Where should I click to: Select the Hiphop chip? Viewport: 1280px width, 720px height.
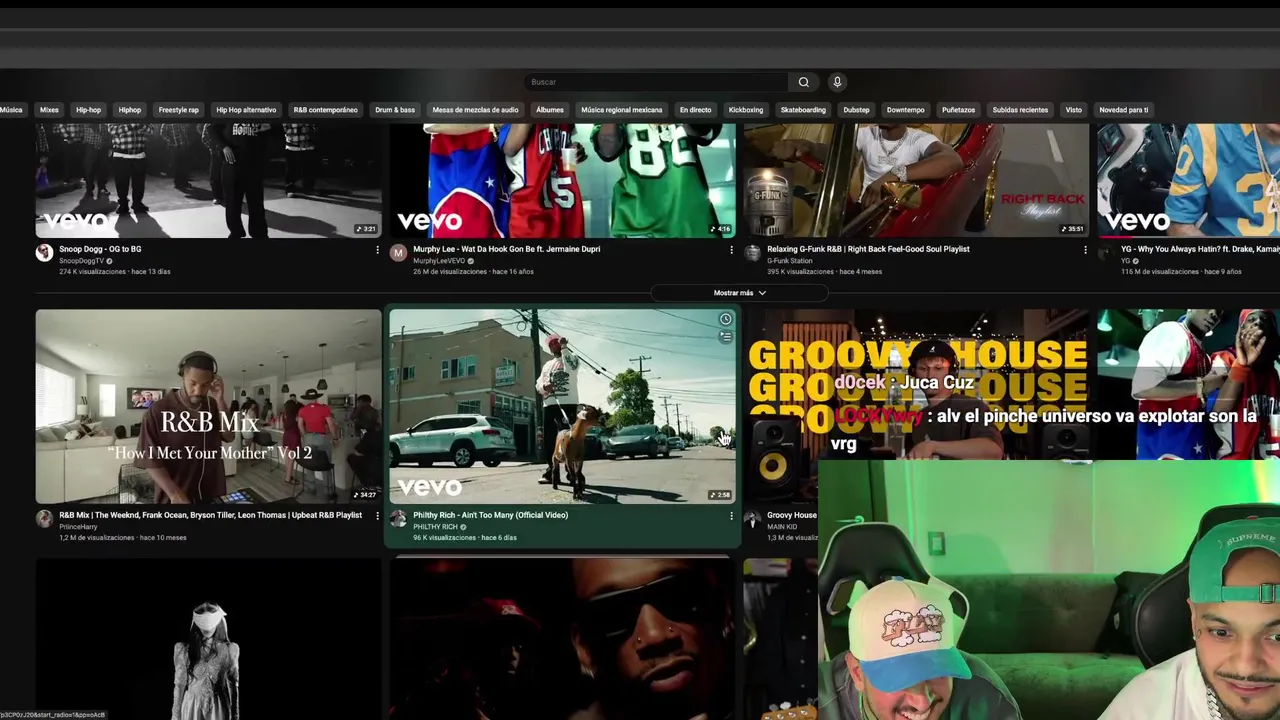point(130,110)
